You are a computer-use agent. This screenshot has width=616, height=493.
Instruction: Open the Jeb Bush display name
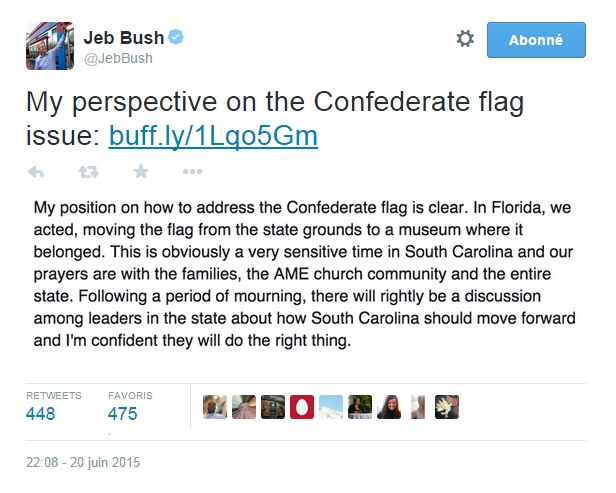123,38
